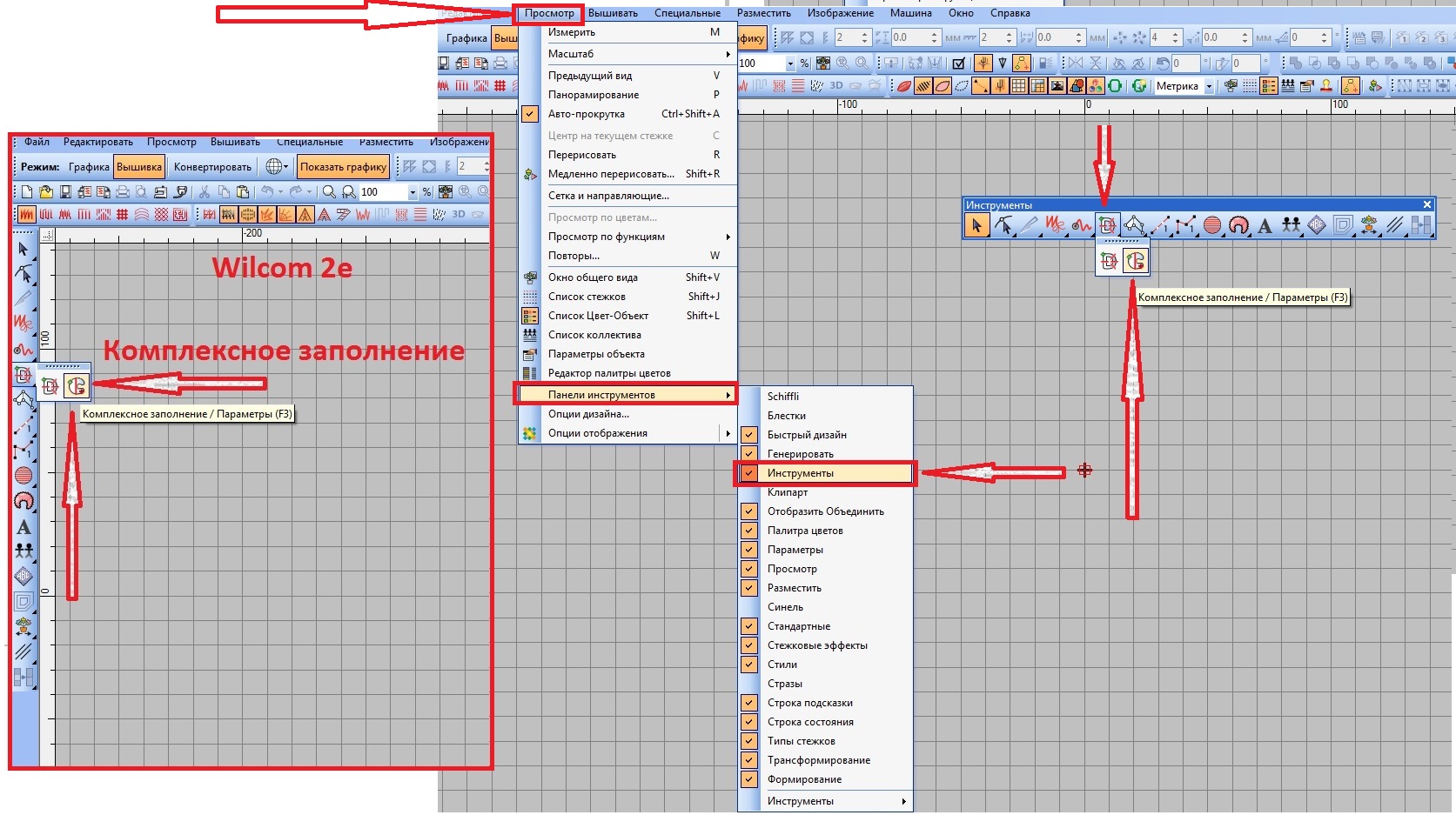
Task: Open Метрика units dropdown
Action: [x=1209, y=86]
